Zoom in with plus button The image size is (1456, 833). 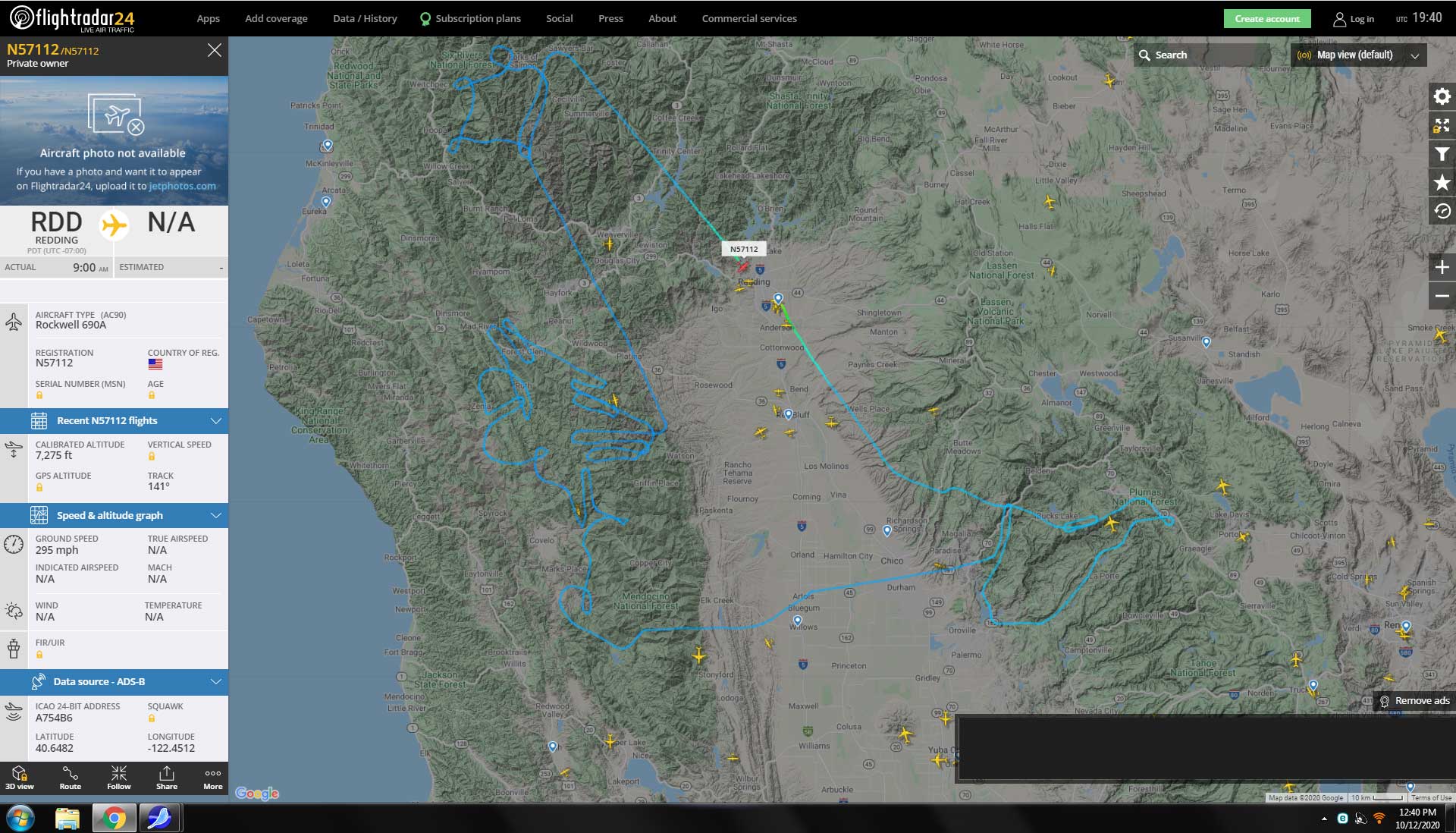pyautogui.click(x=1442, y=267)
